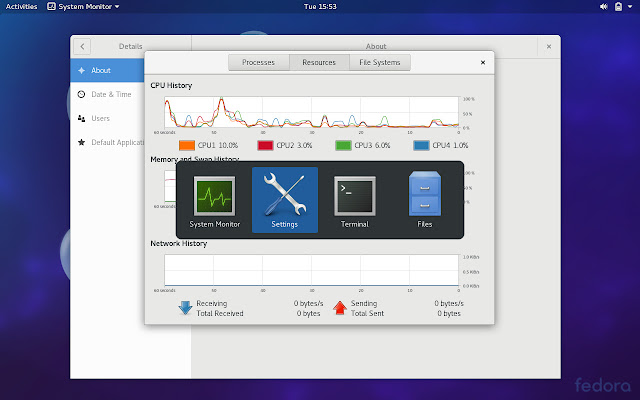Click the Users people icon
Screen dimensions: 640x400
coord(82,118)
